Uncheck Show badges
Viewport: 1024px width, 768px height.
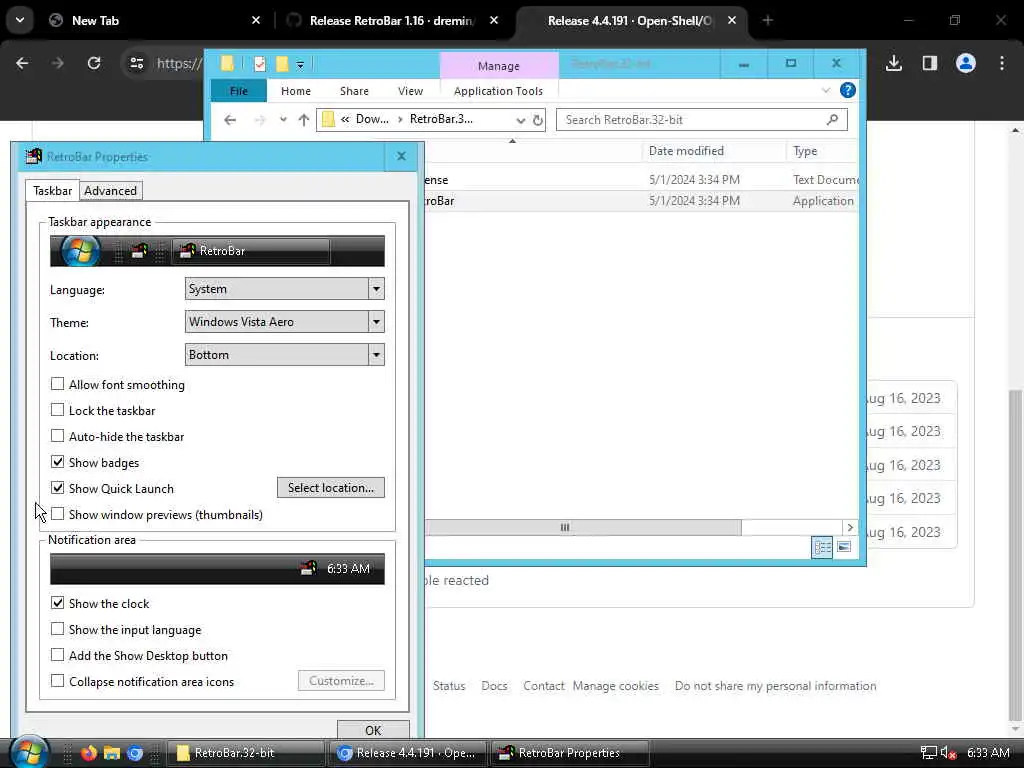[57, 462]
